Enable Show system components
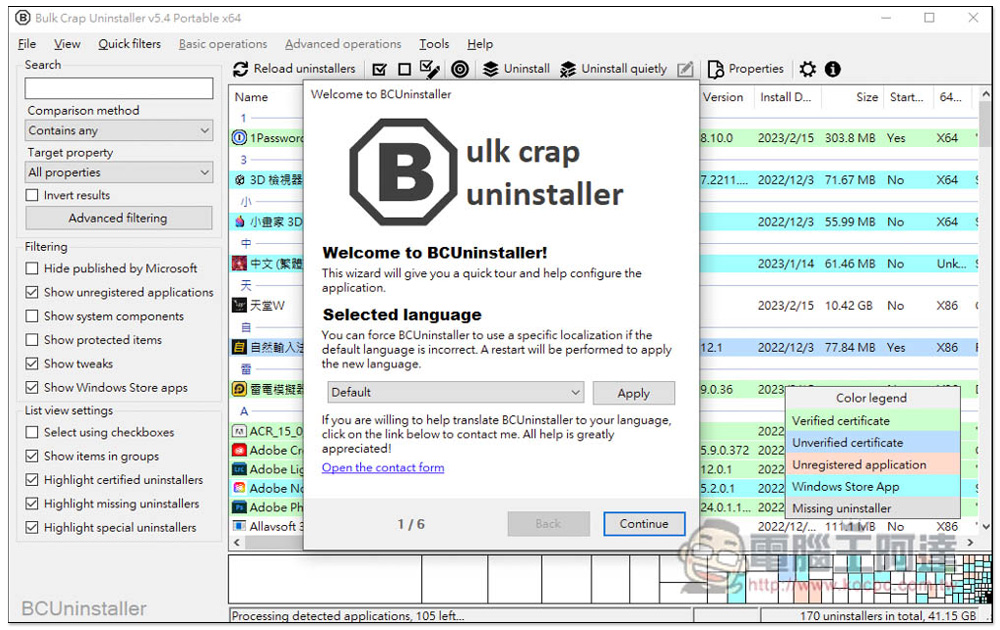The height and width of the screenshot is (630, 1000). pos(32,316)
